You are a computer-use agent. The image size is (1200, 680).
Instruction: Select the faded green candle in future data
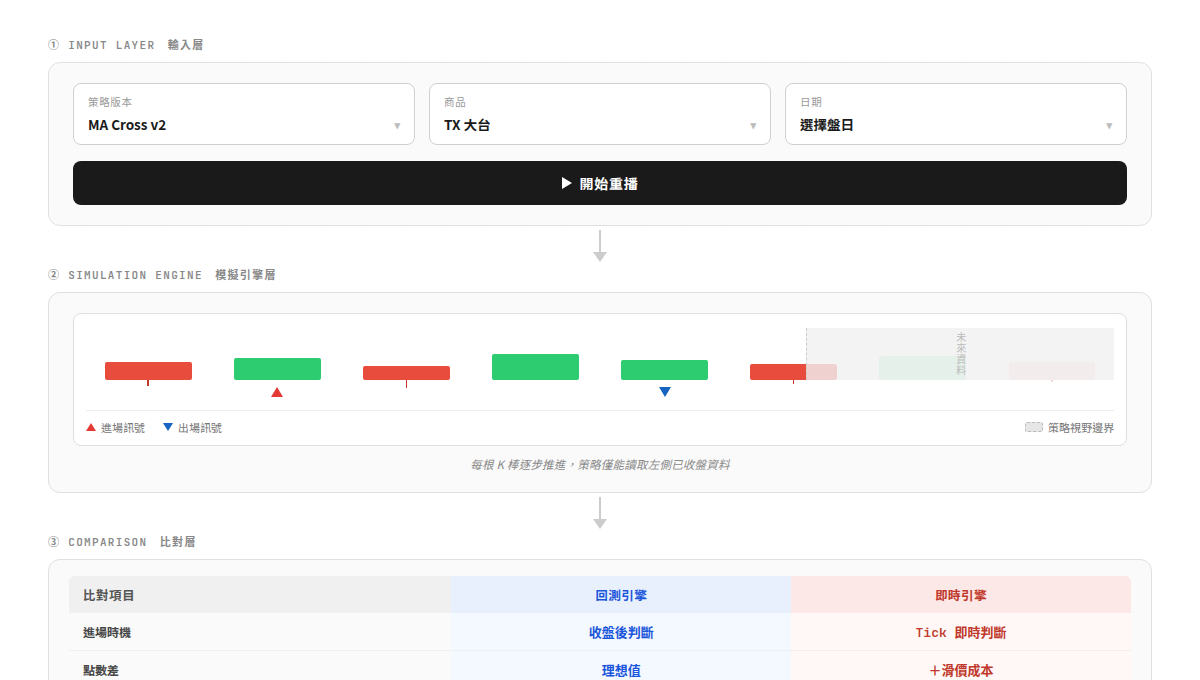(x=922, y=368)
